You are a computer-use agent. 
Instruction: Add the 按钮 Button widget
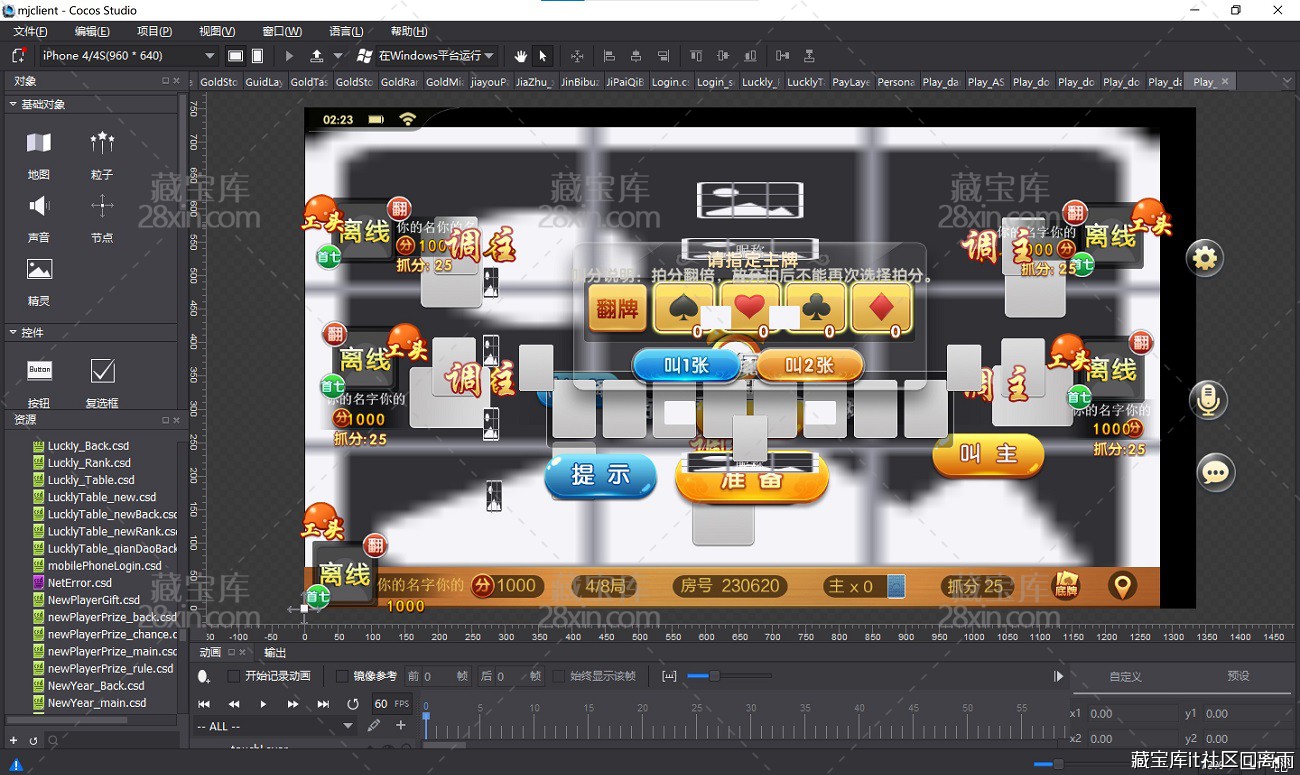[x=39, y=371]
